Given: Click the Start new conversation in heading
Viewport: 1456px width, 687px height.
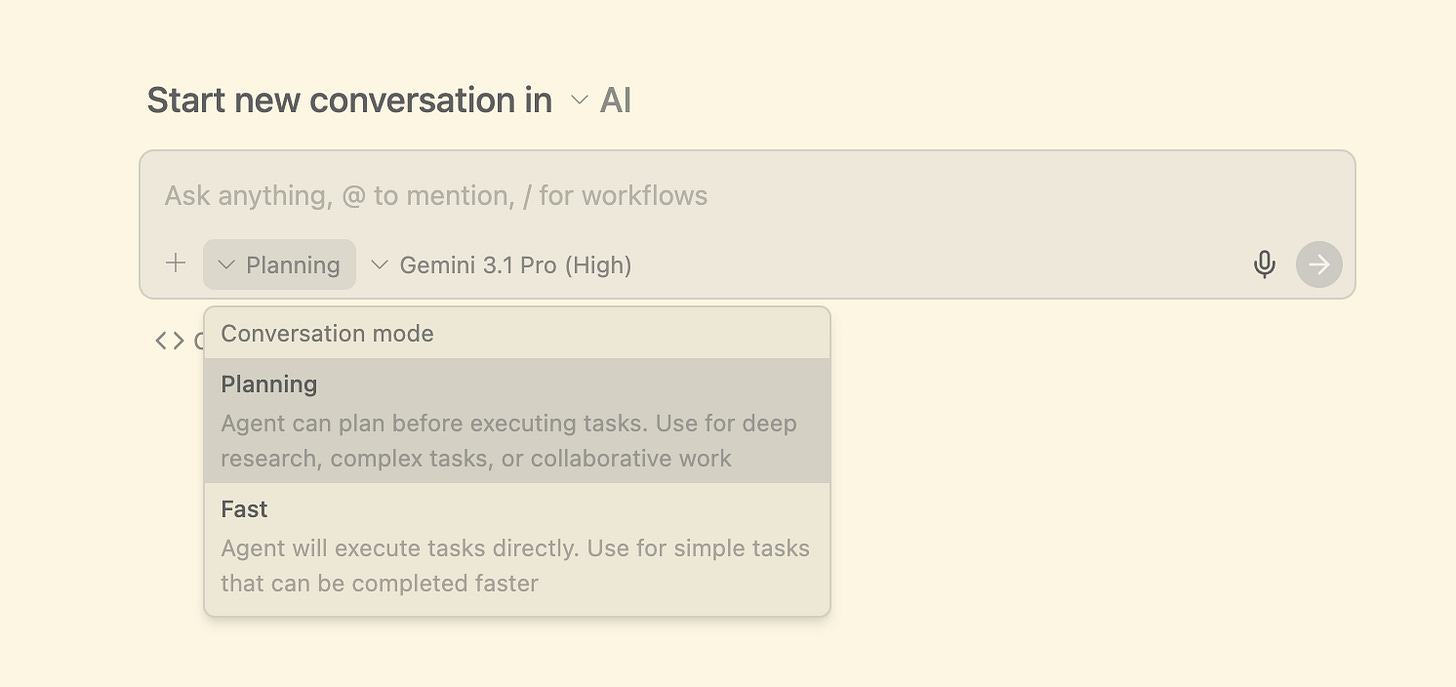Looking at the screenshot, I should pos(349,100).
